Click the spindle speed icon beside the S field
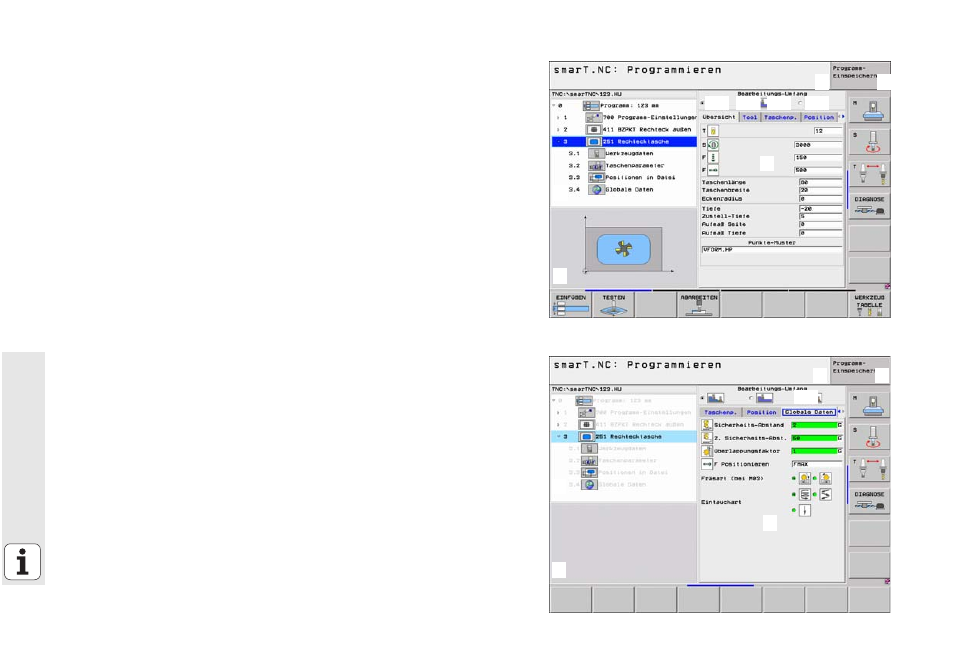The width and height of the screenshot is (954, 672). coord(713,145)
